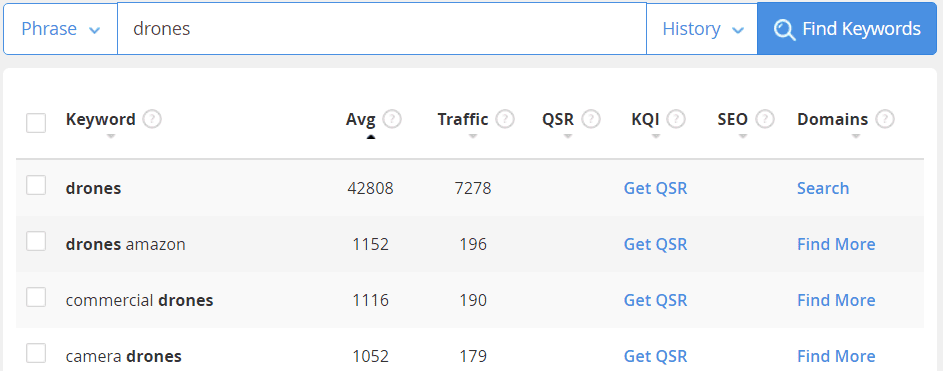943x371 pixels.
Task: Open the Phrase dropdown
Action: pyautogui.click(x=60, y=29)
